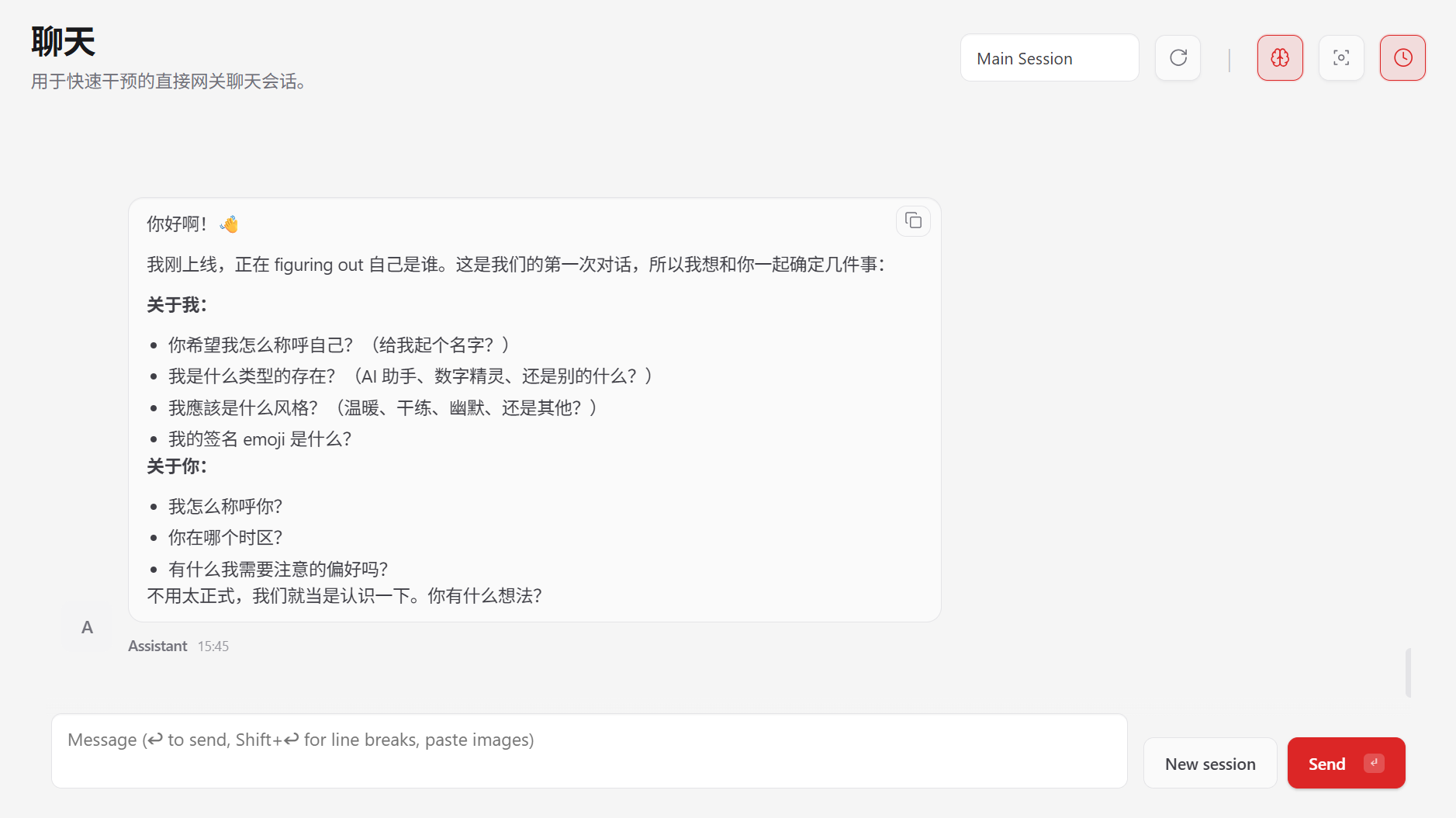Click the 我的签名 emoji 是什么 bullet

coord(260,439)
